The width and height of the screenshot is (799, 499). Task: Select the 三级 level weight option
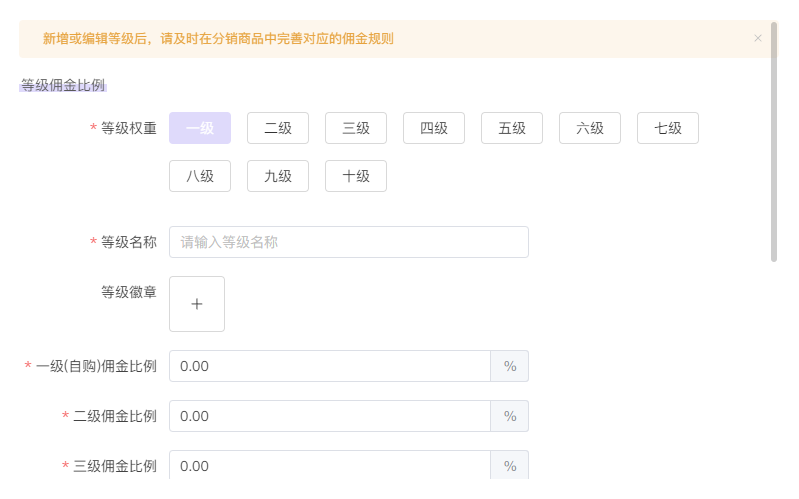(x=356, y=128)
